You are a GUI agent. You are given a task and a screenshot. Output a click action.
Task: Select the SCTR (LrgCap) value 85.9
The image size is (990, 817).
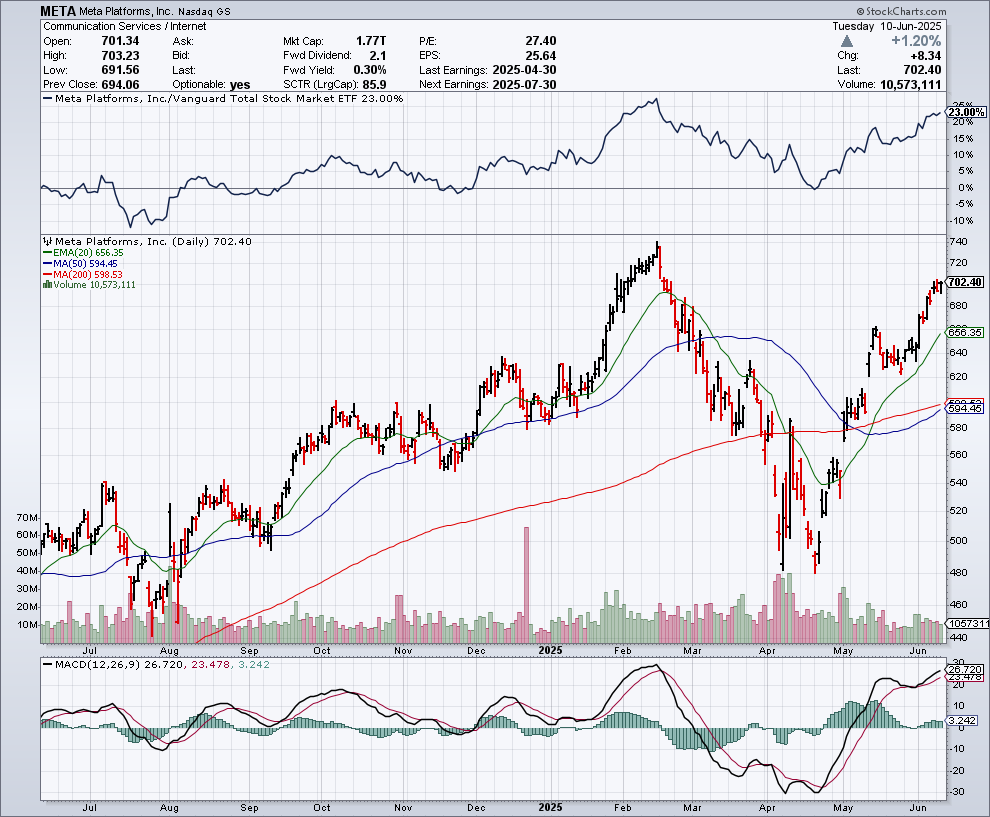tap(374, 85)
